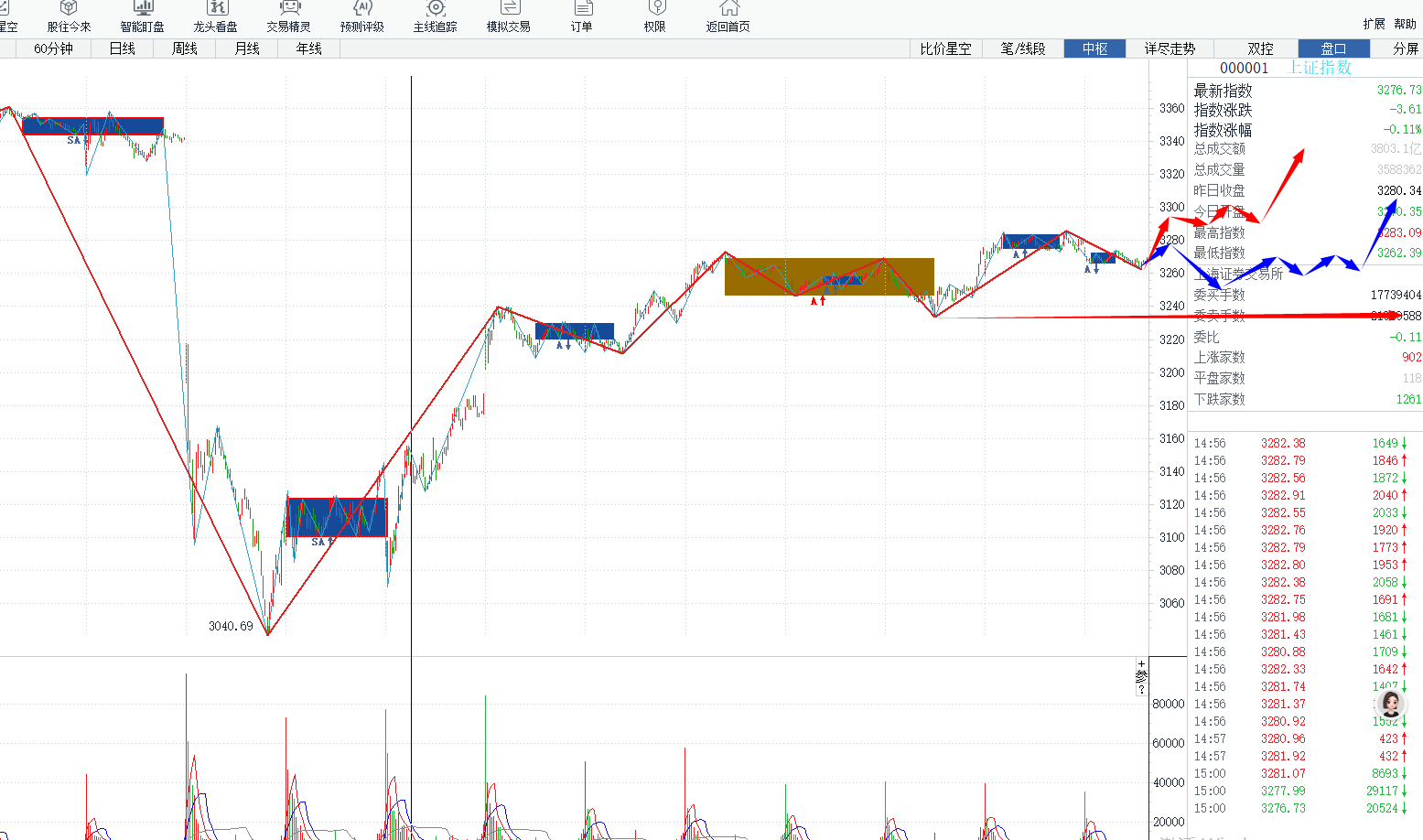The height and width of the screenshot is (840, 1423).
Task: Switch to the 日线 period tab
Action: click(122, 48)
